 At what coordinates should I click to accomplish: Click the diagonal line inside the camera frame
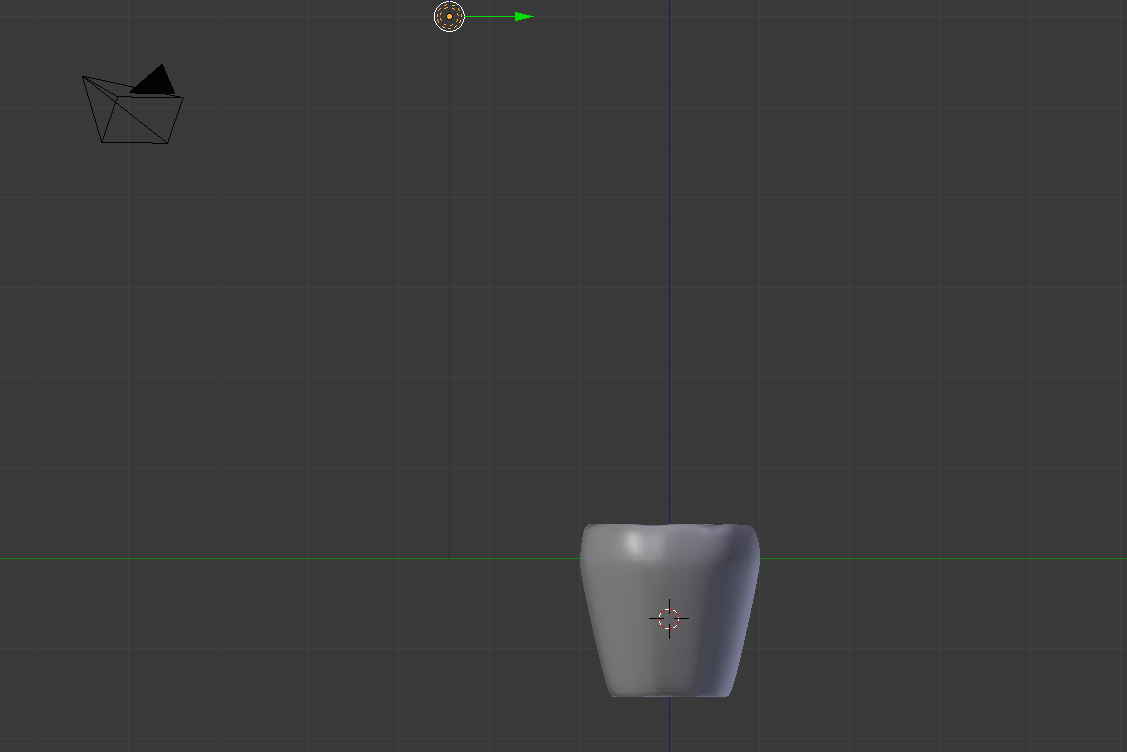pyautogui.click(x=140, y=119)
